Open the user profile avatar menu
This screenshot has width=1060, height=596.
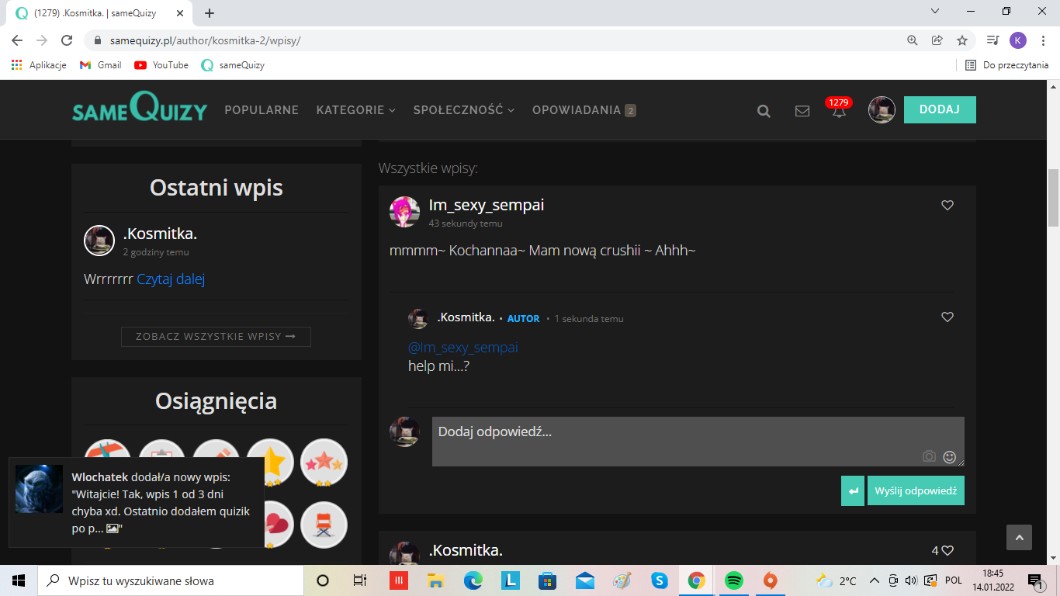coord(881,110)
